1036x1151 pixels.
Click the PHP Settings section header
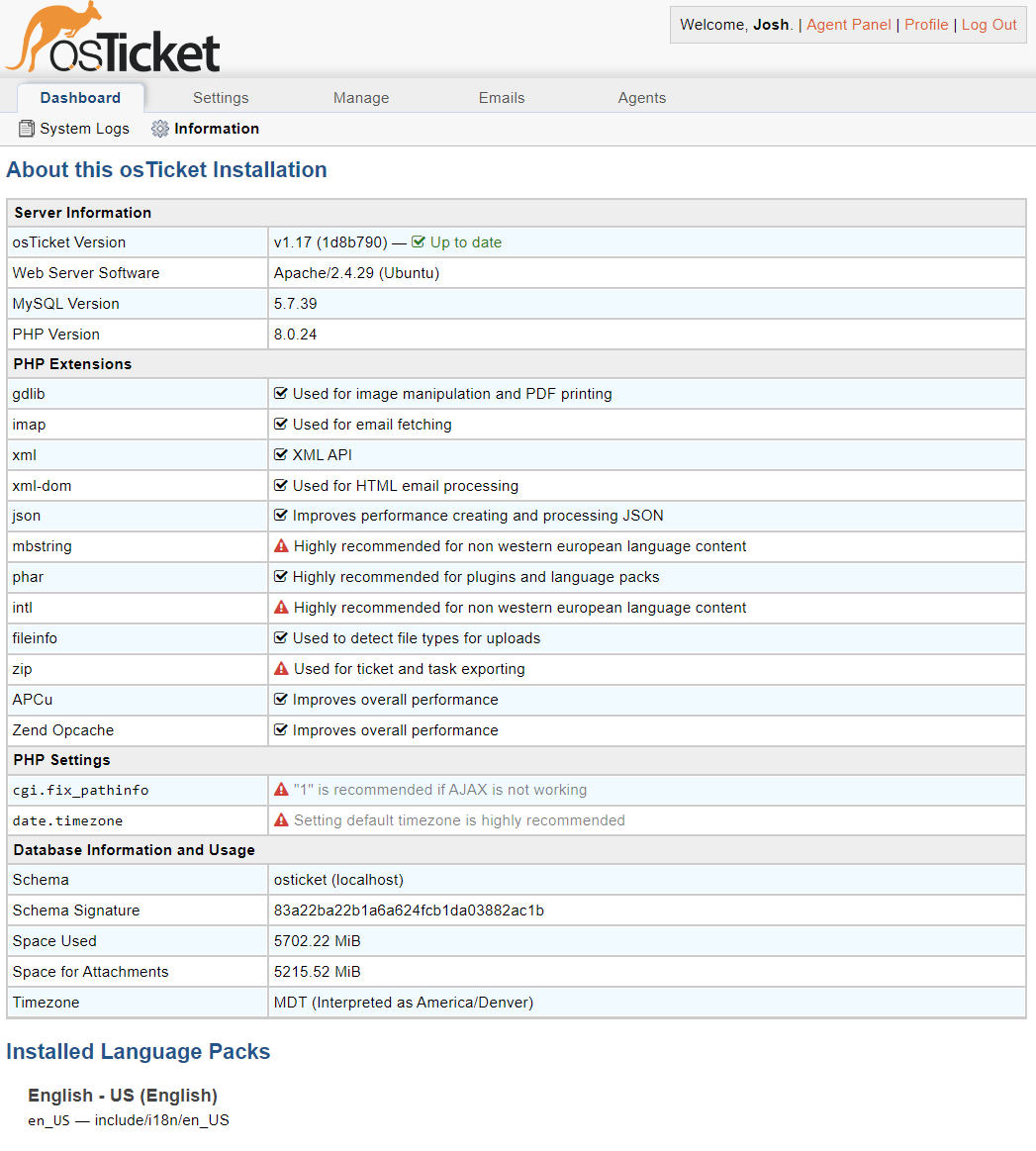coord(61,760)
